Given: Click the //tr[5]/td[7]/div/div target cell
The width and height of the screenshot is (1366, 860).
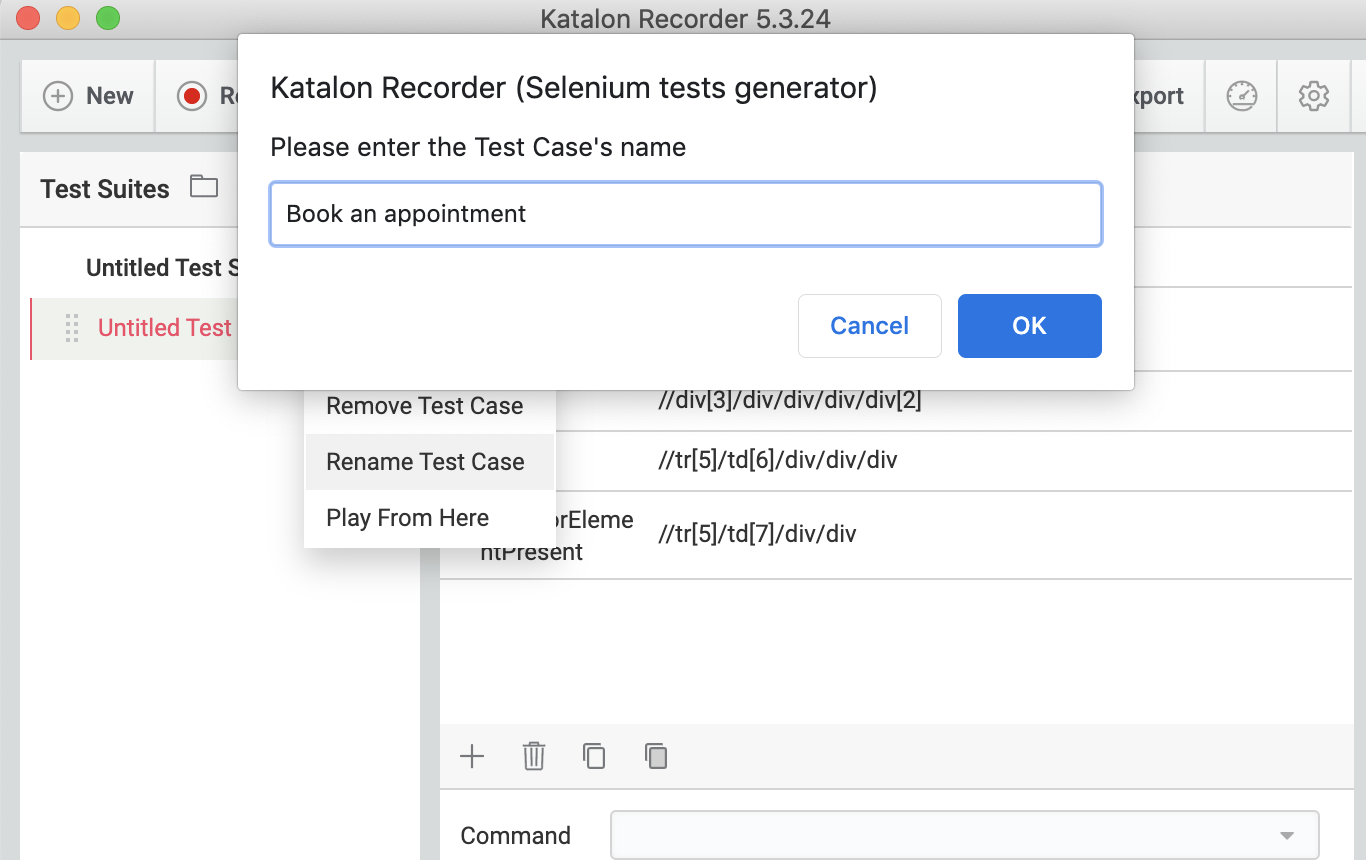Looking at the screenshot, I should click(x=757, y=535).
